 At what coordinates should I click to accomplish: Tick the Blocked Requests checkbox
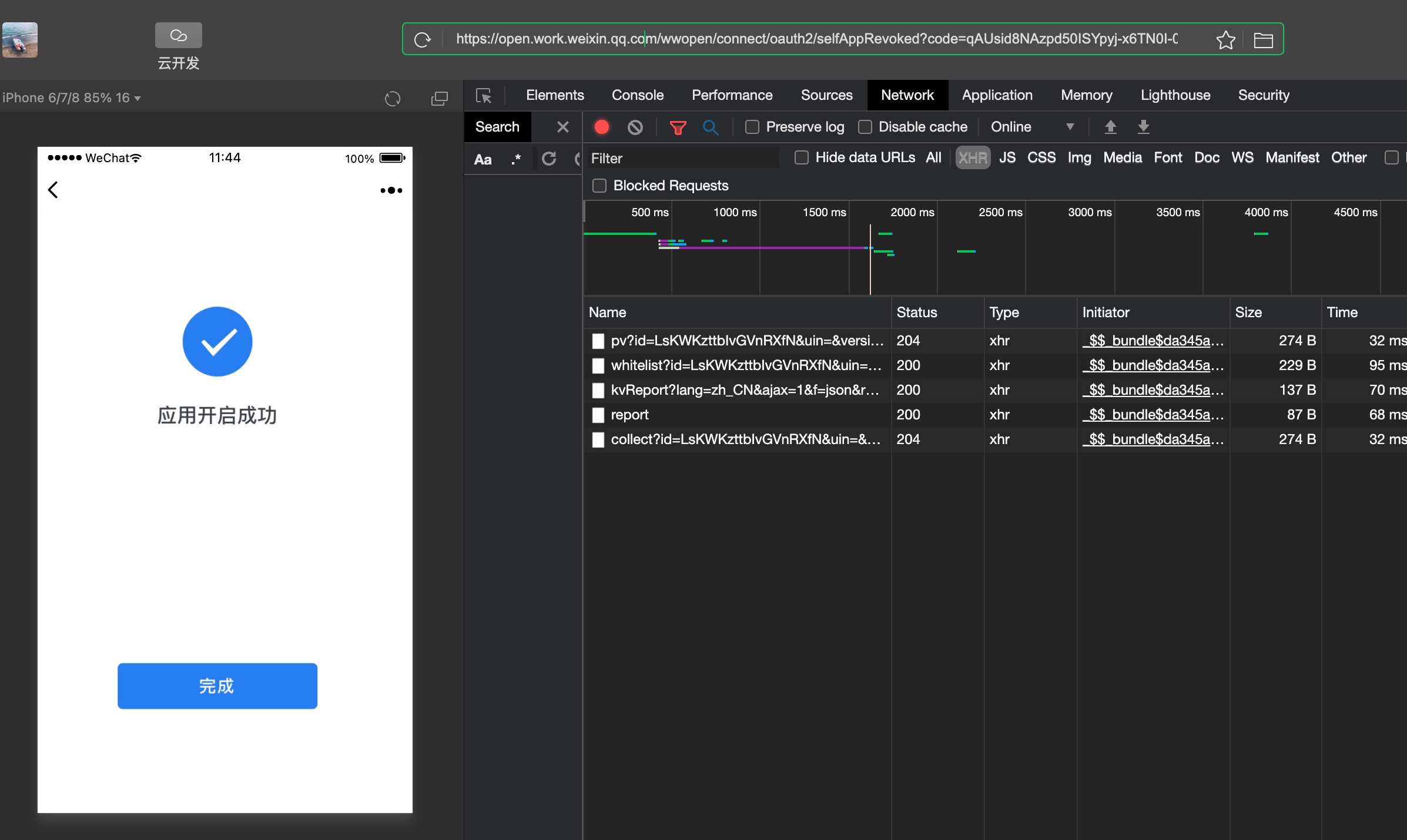click(599, 186)
